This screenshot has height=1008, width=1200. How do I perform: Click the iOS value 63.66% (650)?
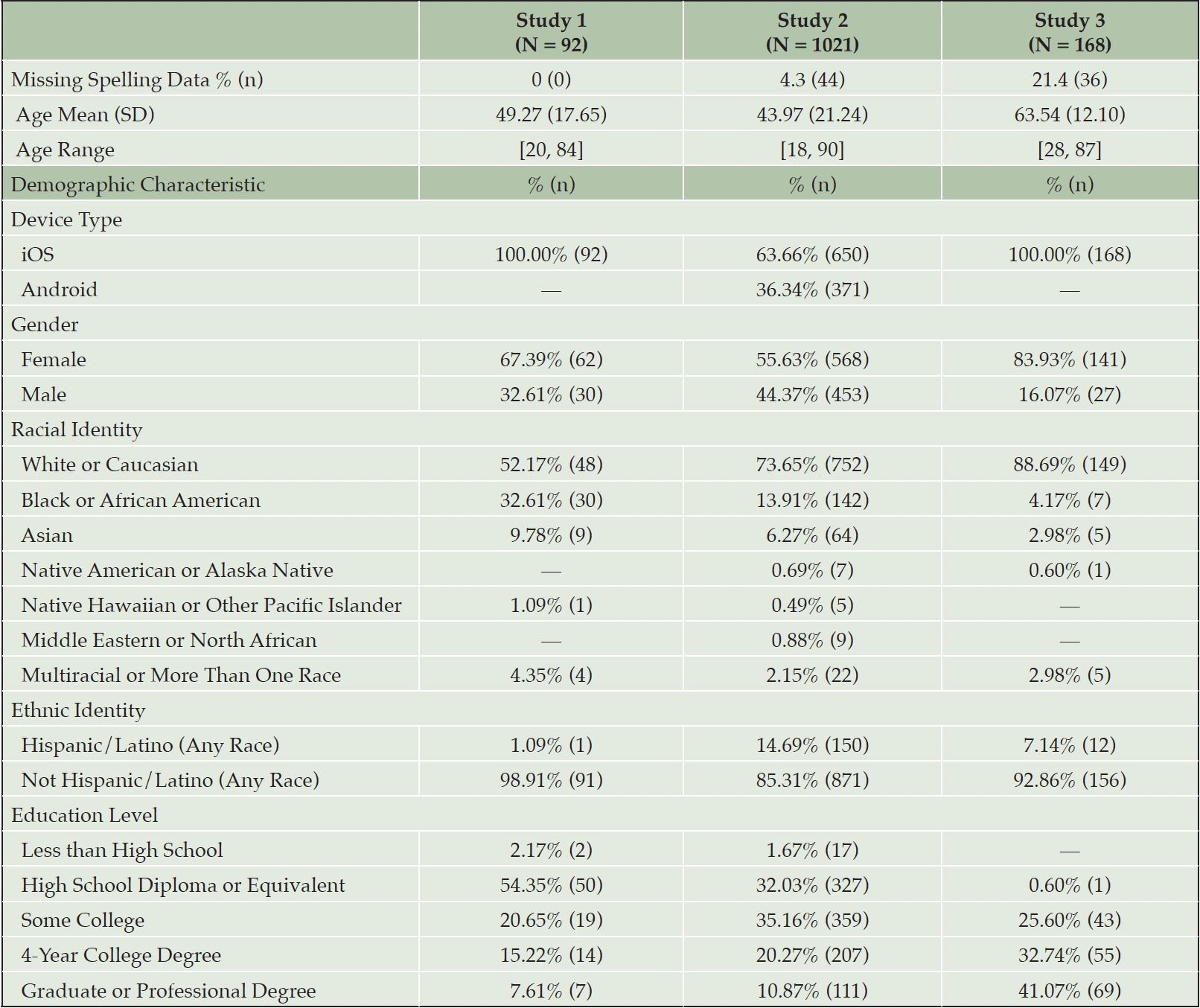coord(812,255)
